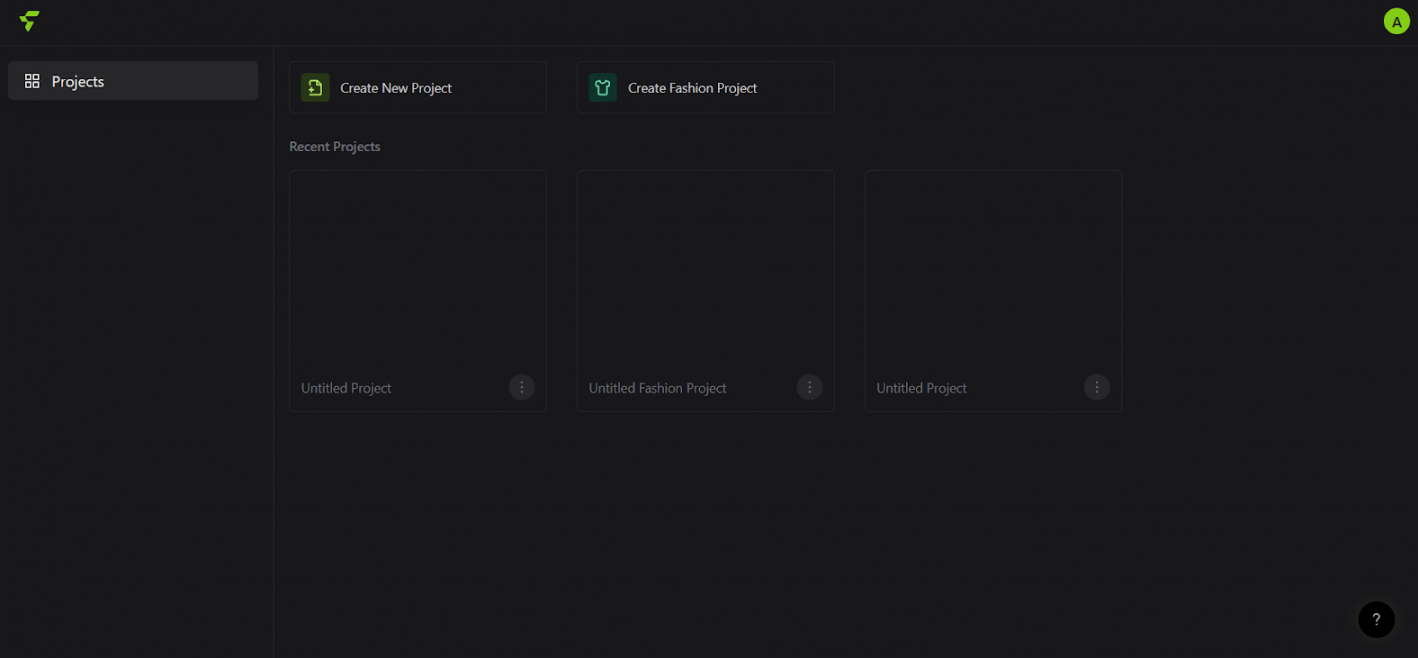Open the help question mark button
The width and height of the screenshot is (1418, 658).
click(x=1376, y=619)
